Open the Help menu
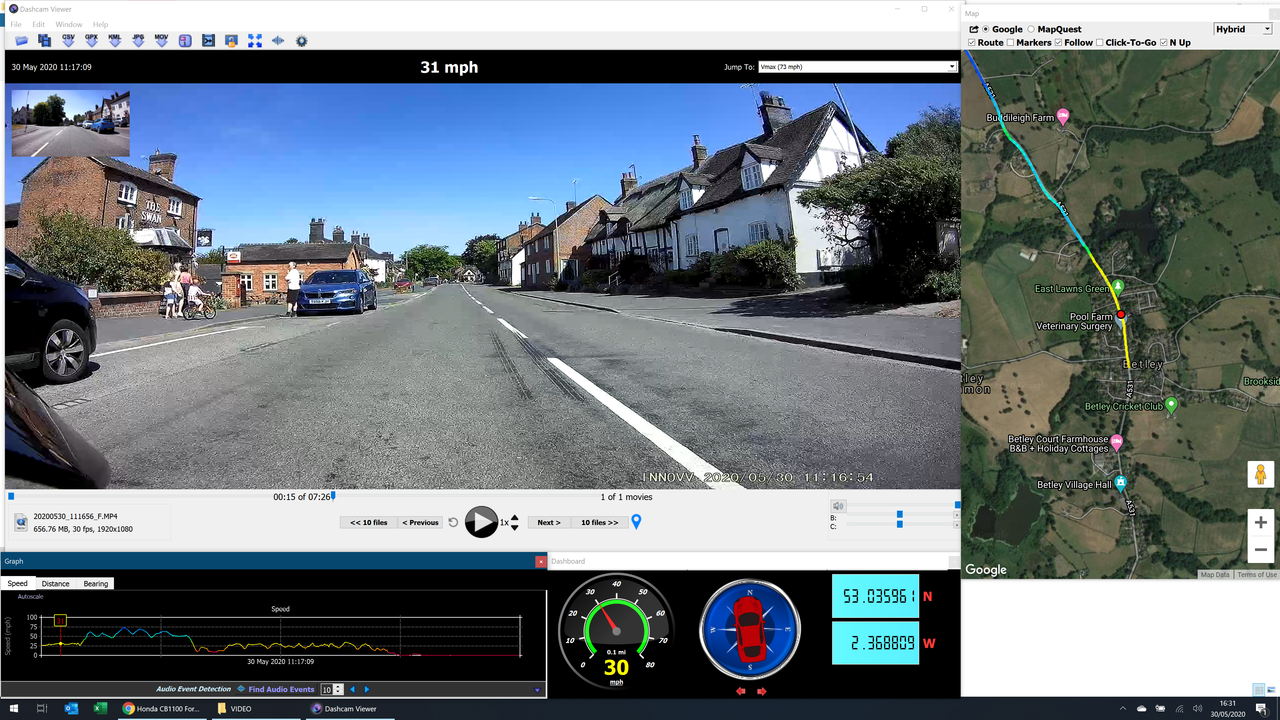The width and height of the screenshot is (1280, 720). point(100,24)
